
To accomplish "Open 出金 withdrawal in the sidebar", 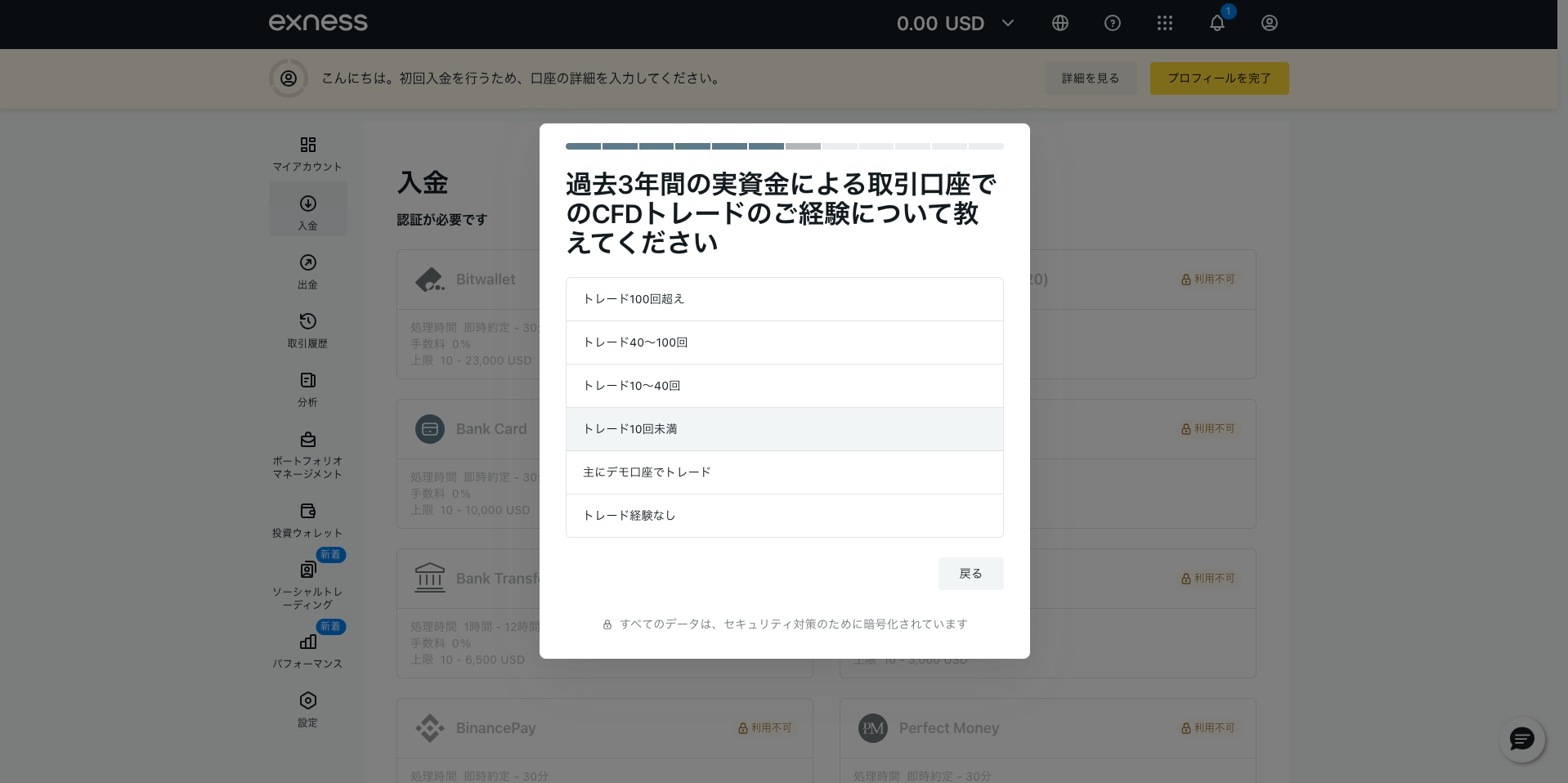I will [307, 271].
